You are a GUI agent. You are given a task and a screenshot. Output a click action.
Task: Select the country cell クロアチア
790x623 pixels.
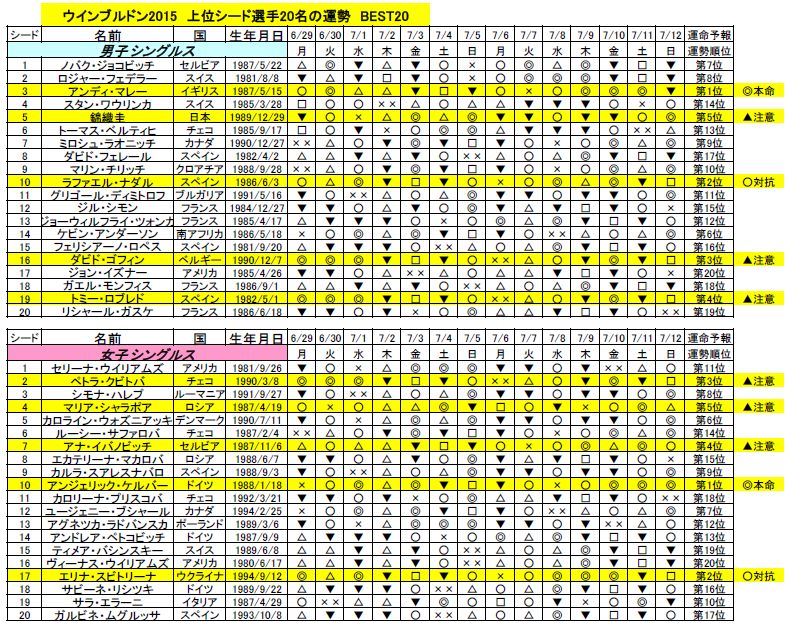coord(200,169)
